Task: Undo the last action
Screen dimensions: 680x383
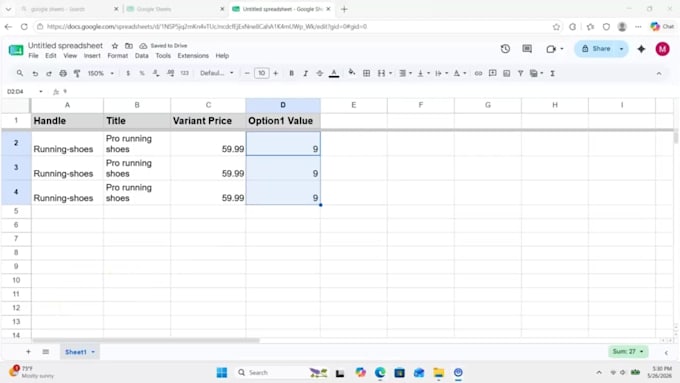Action: pos(35,73)
